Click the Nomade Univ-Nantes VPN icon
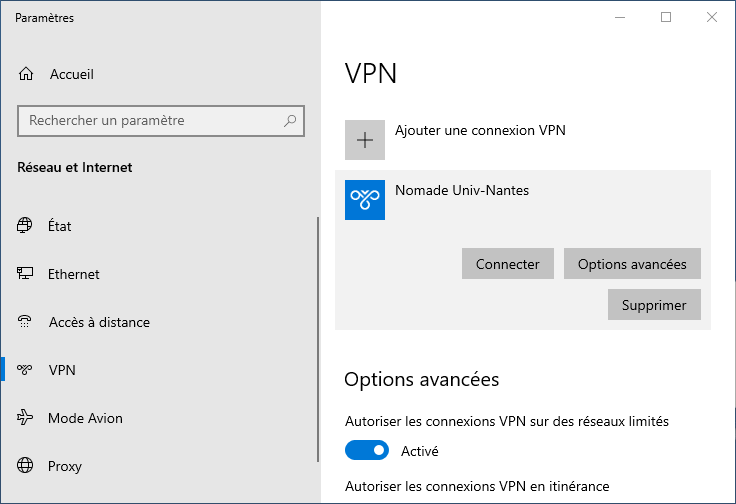The height and width of the screenshot is (504, 736). click(365, 200)
